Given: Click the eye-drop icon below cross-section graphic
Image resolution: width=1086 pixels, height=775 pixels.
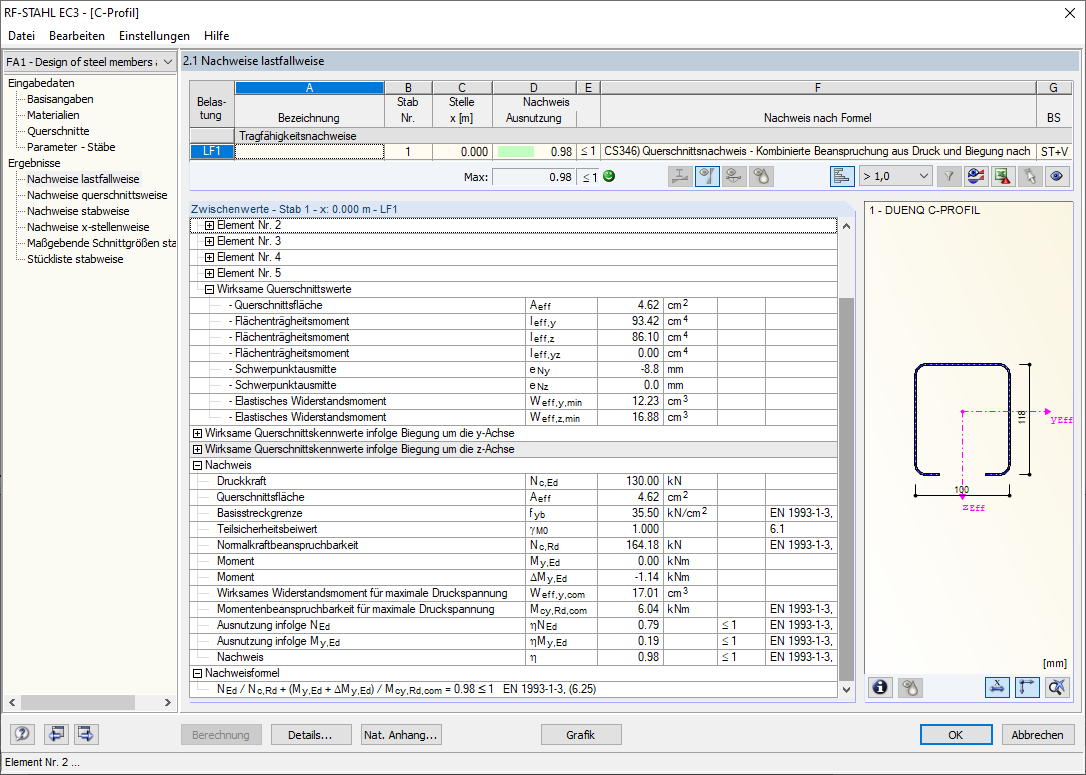Looking at the screenshot, I should 910,687.
